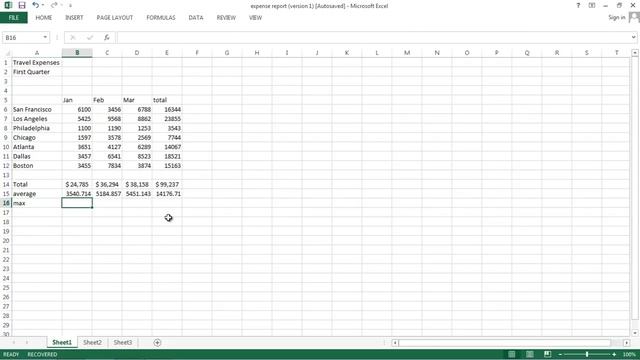The width and height of the screenshot is (640, 360).
Task: Open Ribbon Display Options icon
Action: 592,6
